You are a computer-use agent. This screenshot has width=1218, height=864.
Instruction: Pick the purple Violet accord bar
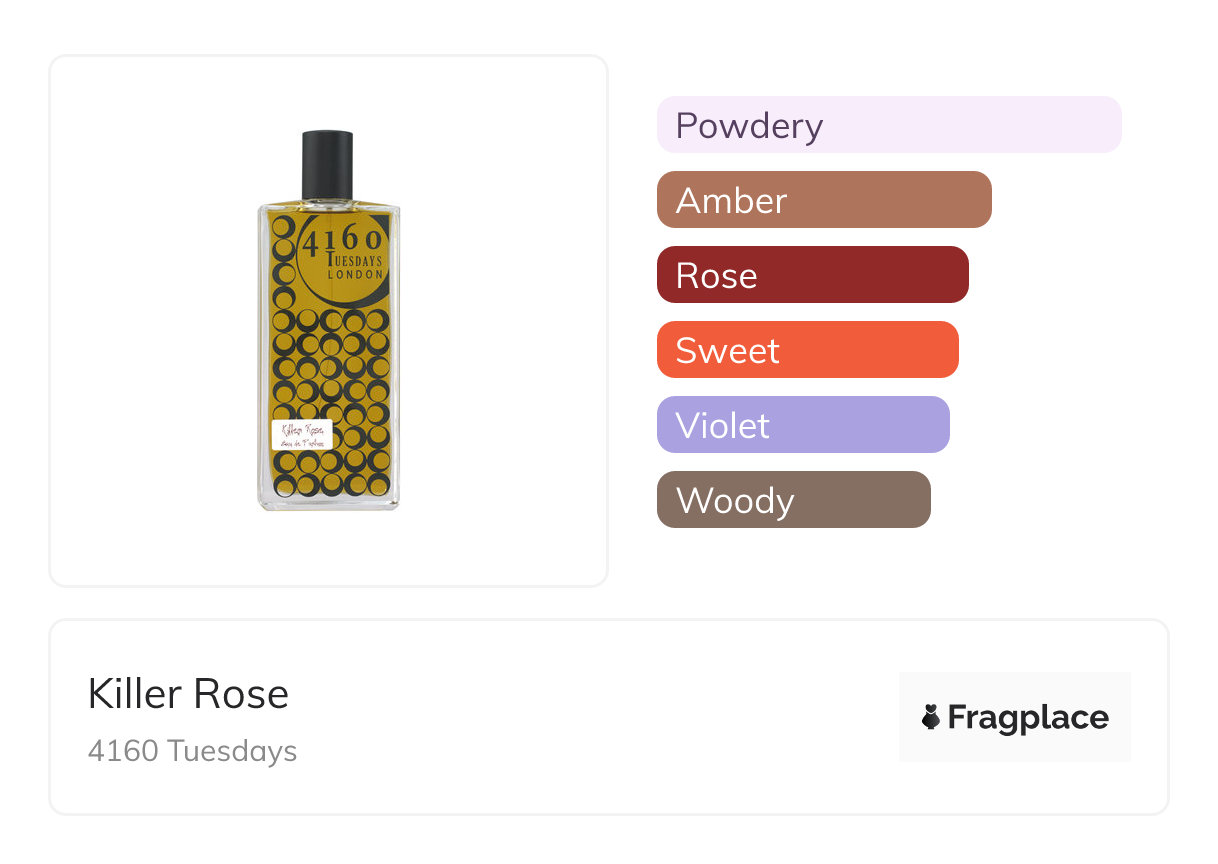803,425
